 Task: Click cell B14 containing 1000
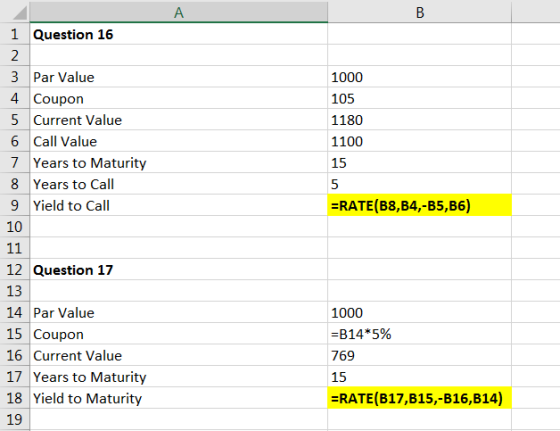click(420, 312)
